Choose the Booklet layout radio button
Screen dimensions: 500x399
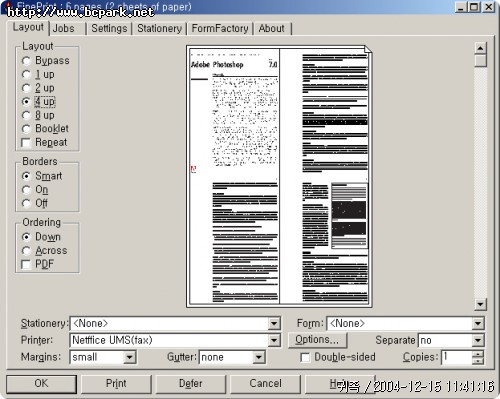(26, 129)
